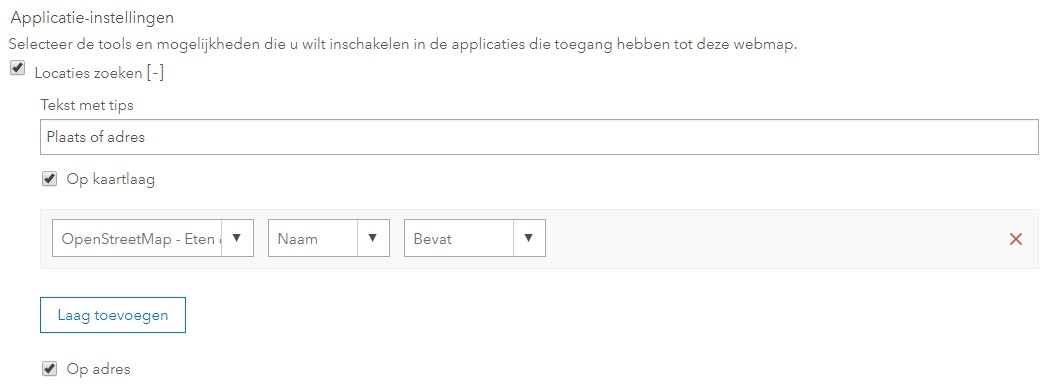Expand the Naam field dropdown arrow
1045x391 pixels.
point(373,238)
